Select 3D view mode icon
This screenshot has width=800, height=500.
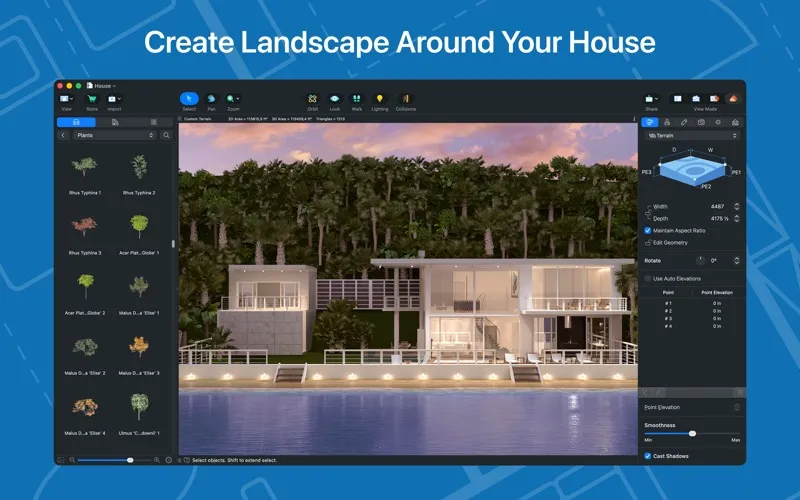coord(733,99)
